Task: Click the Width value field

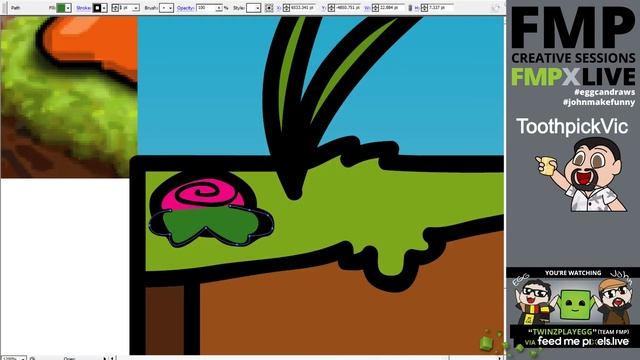Action: pos(392,8)
